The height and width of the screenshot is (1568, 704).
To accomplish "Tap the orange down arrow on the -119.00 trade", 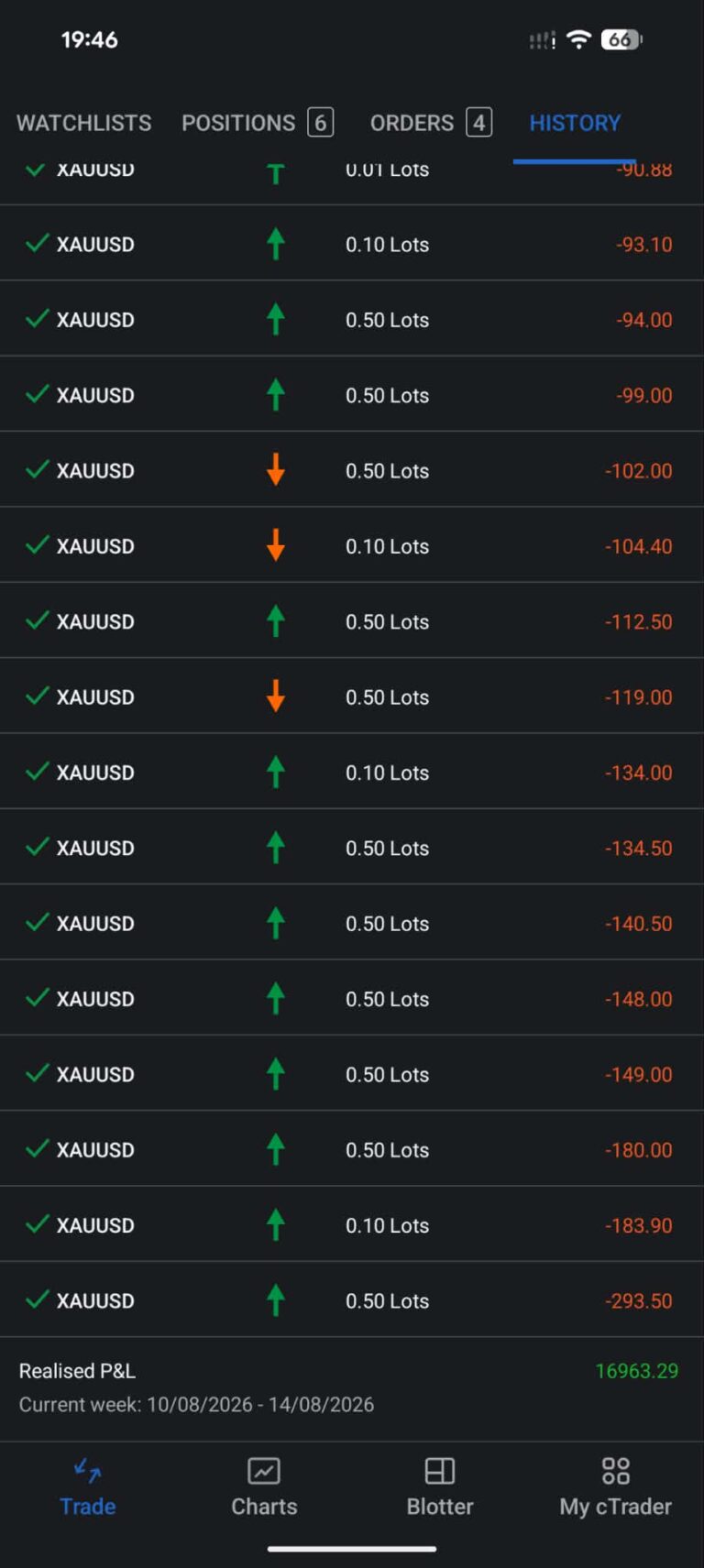I will tap(275, 696).
